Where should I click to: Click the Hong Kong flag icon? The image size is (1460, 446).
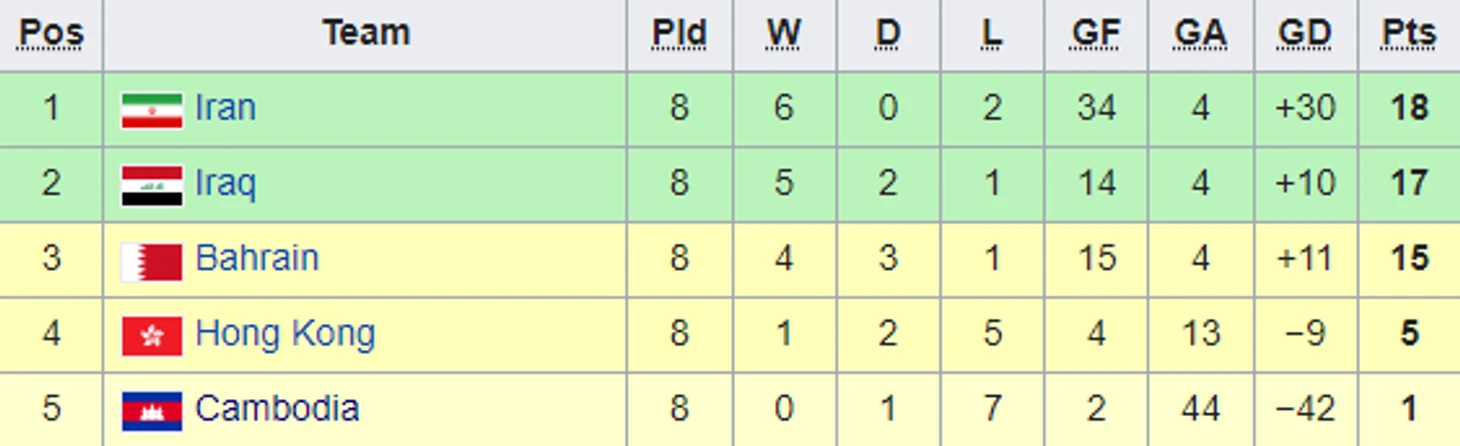pos(152,337)
